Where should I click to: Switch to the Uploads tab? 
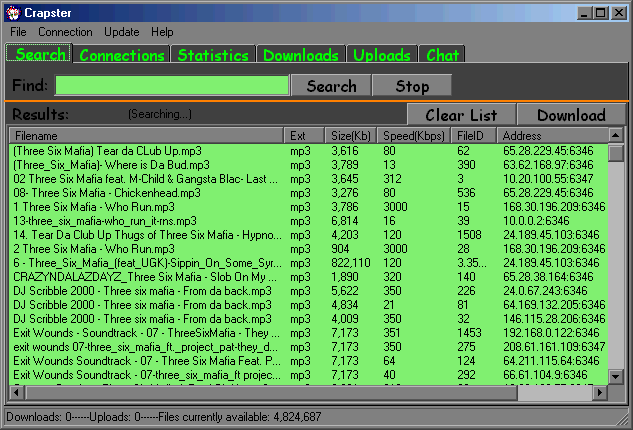[x=381, y=55]
